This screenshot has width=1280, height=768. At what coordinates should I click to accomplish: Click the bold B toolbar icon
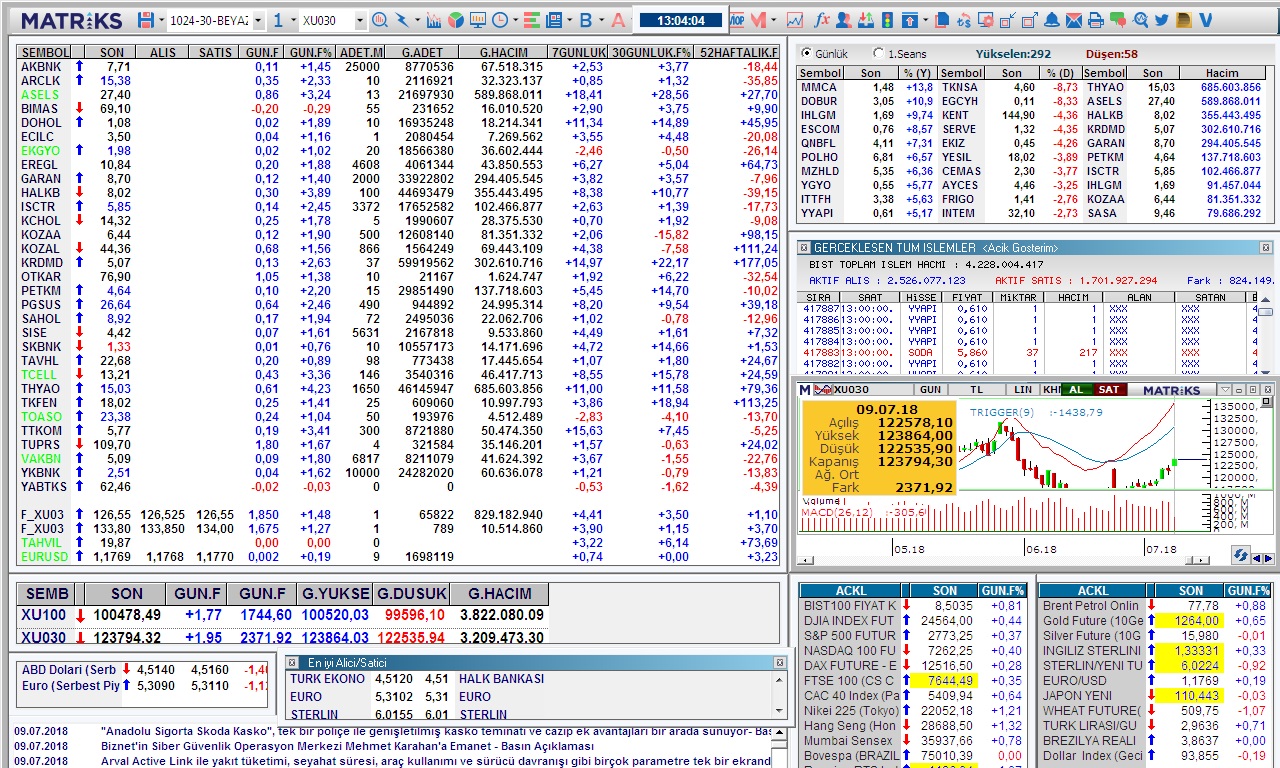click(x=586, y=20)
